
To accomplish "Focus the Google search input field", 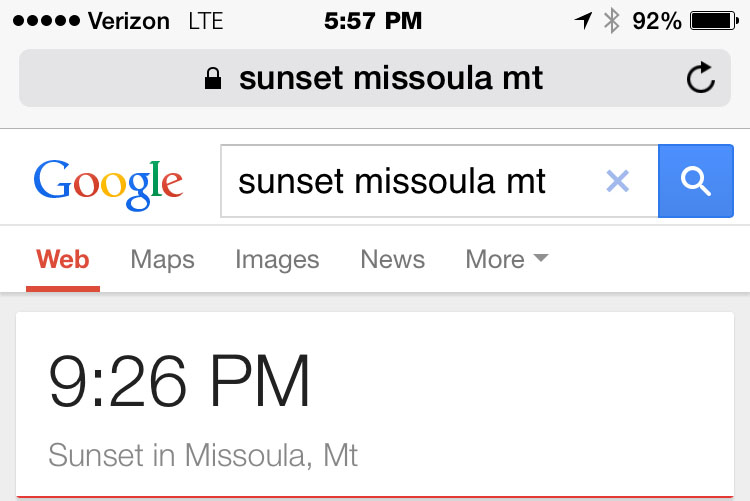I will tap(410, 181).
